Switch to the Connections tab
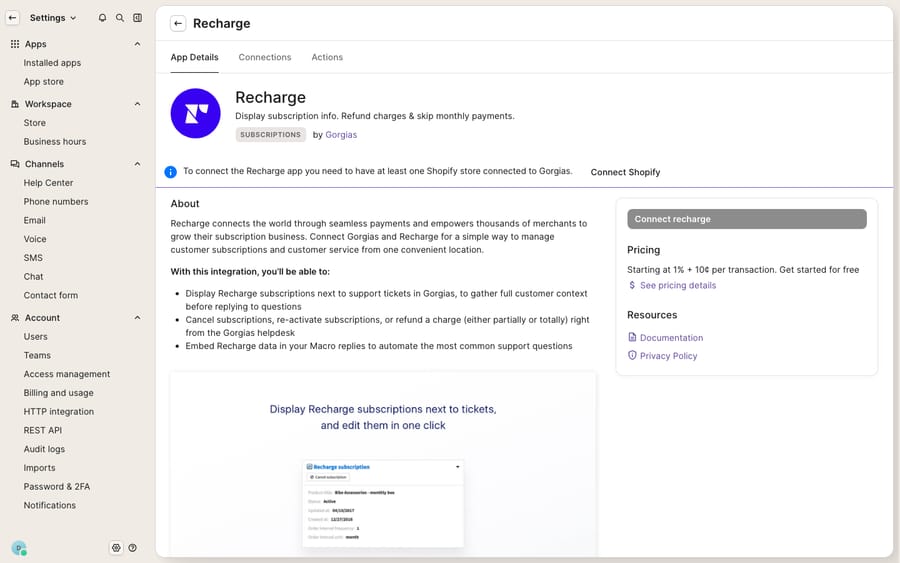Viewport: 900px width, 563px height. point(265,57)
